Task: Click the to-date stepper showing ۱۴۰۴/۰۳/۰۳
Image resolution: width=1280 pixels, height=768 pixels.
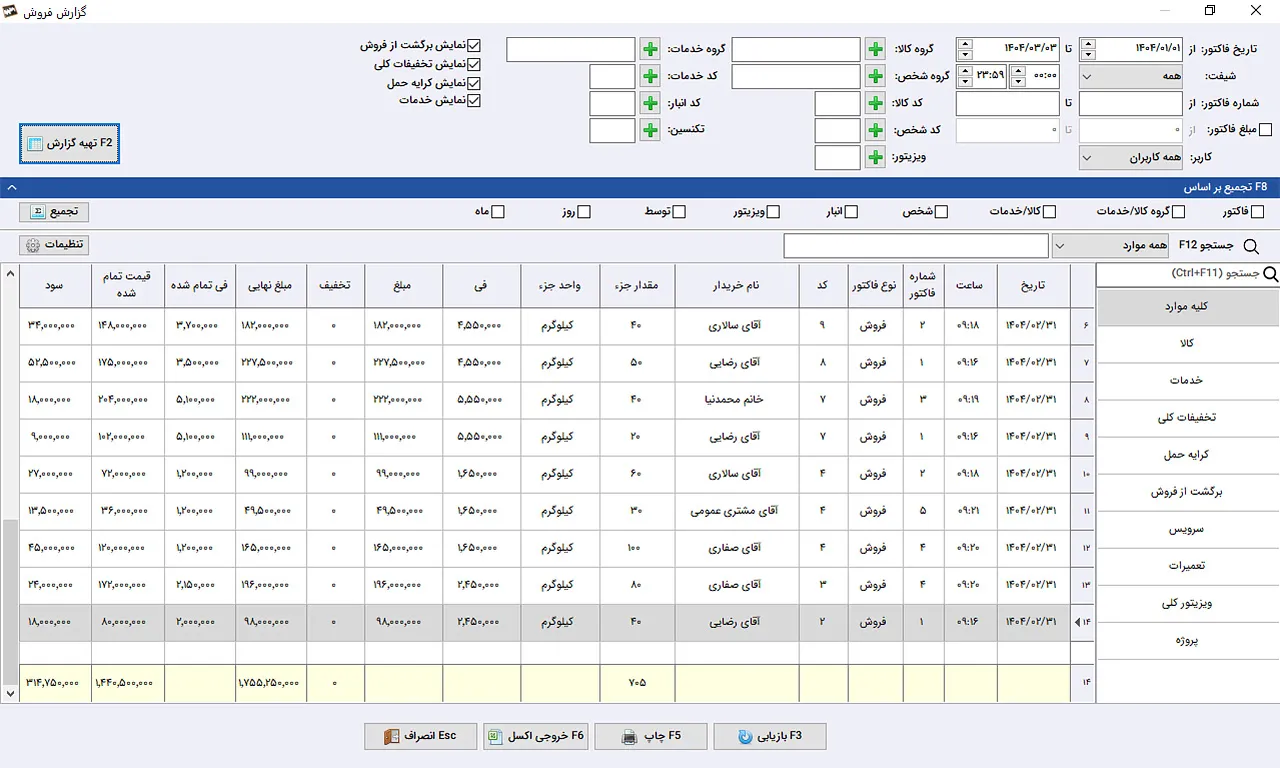Action: 964,49
